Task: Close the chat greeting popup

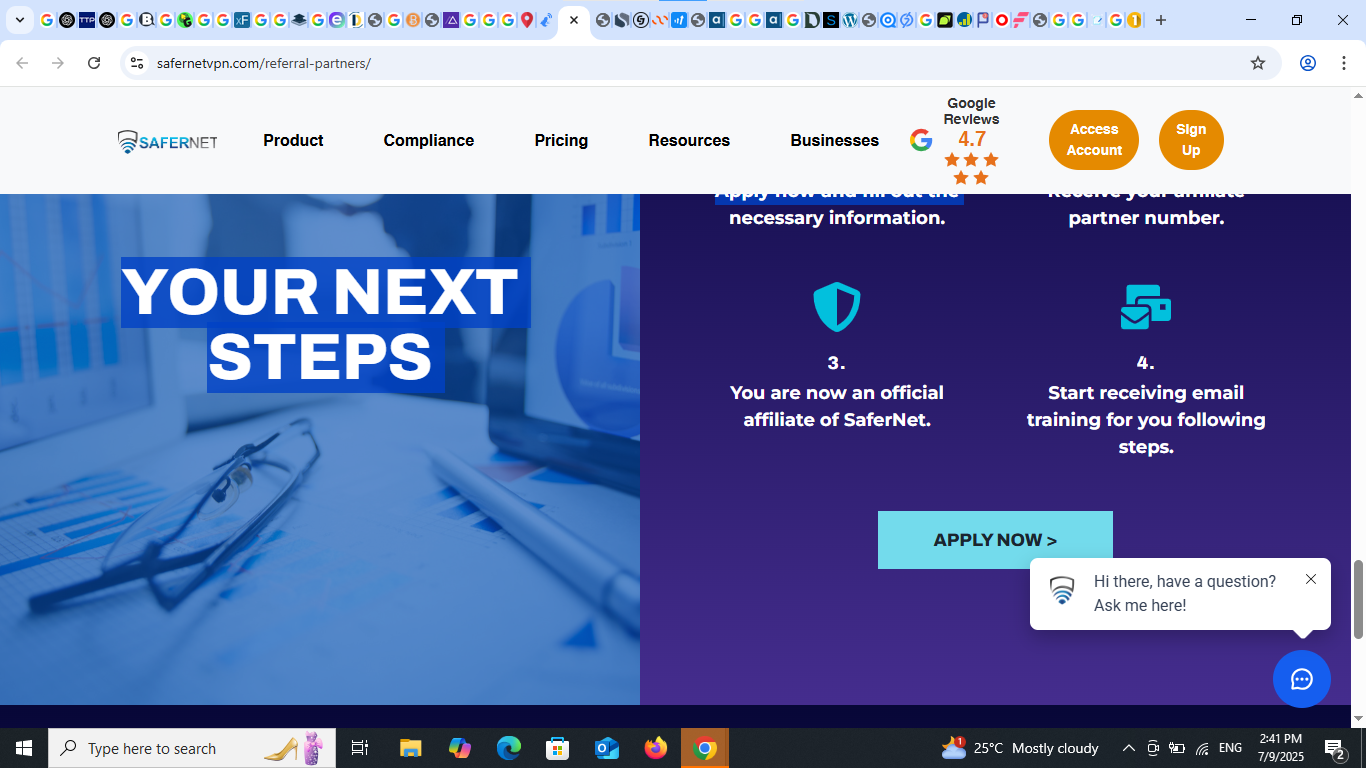Action: tap(1311, 579)
